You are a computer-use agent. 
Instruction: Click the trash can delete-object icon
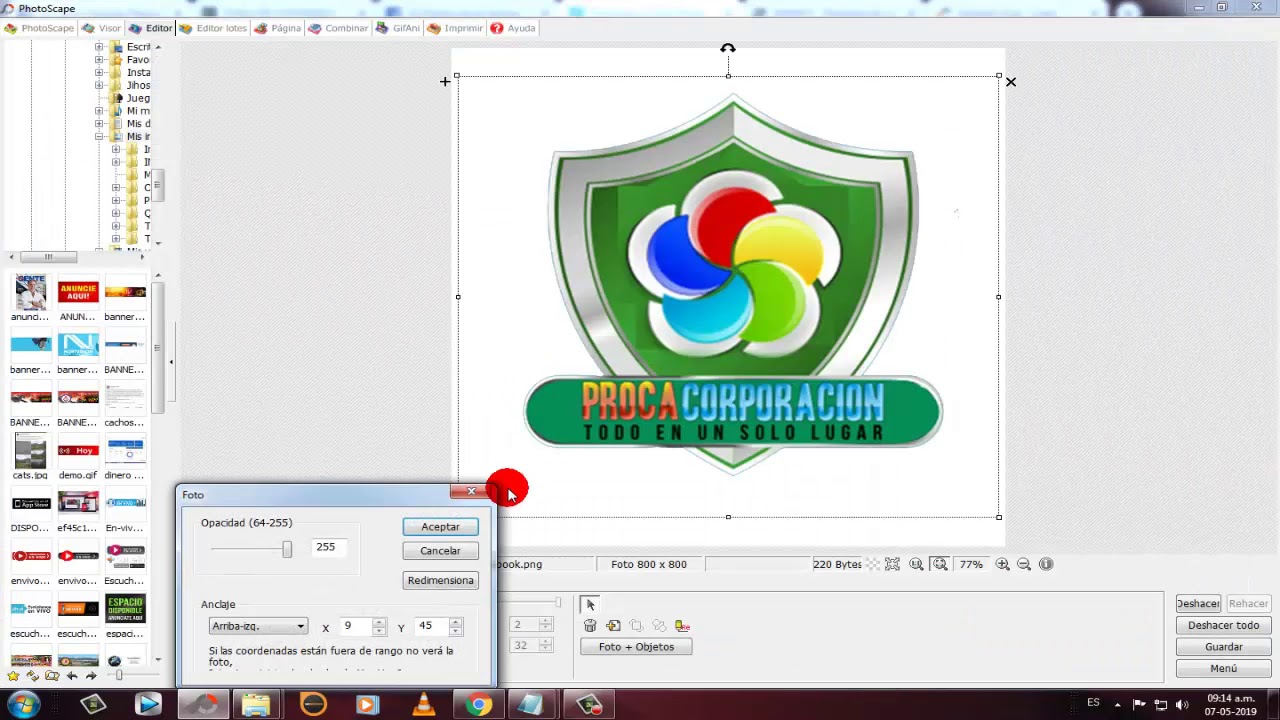pyautogui.click(x=590, y=626)
